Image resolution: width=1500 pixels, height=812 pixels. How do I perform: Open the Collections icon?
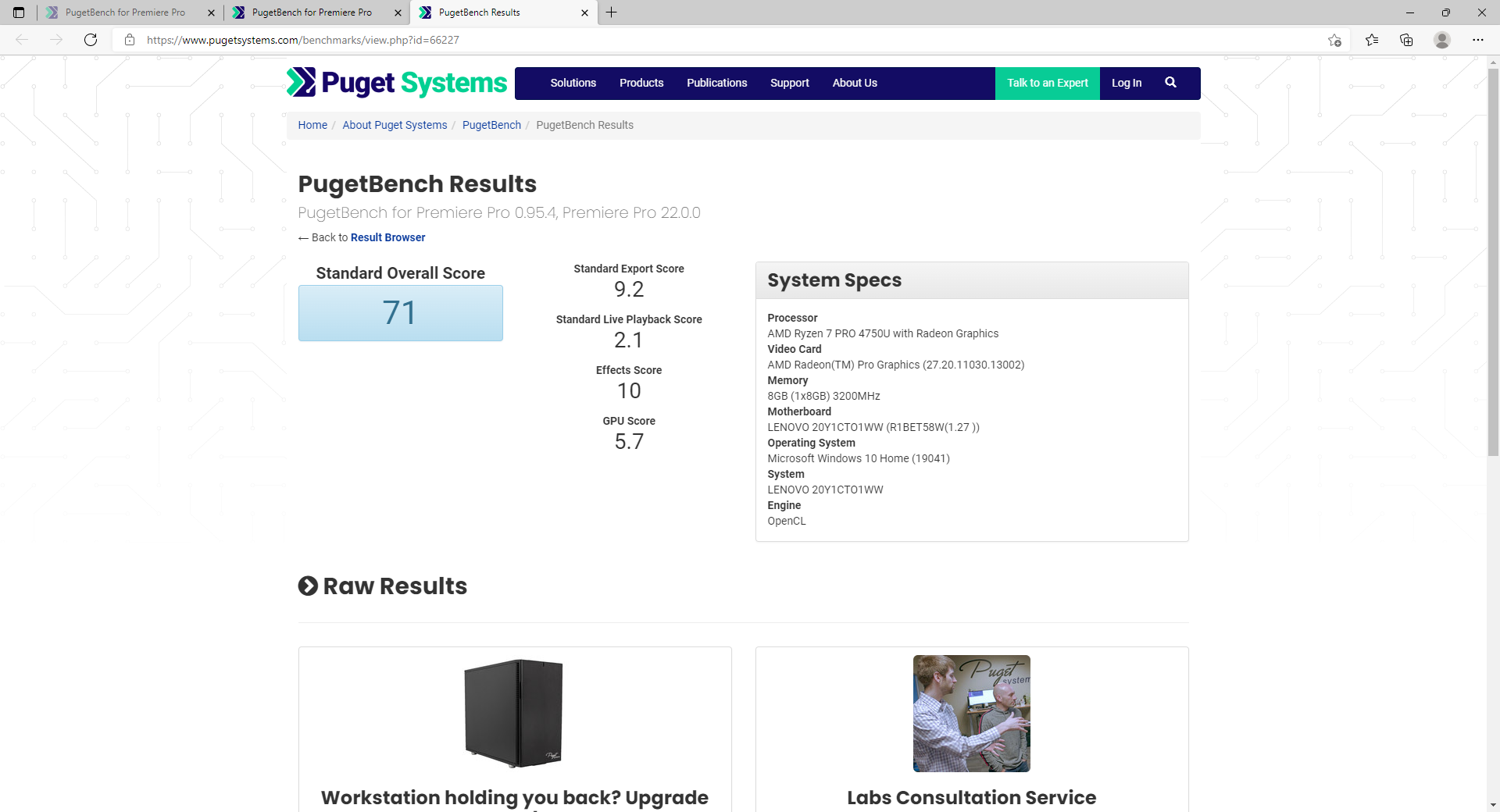point(1406,40)
